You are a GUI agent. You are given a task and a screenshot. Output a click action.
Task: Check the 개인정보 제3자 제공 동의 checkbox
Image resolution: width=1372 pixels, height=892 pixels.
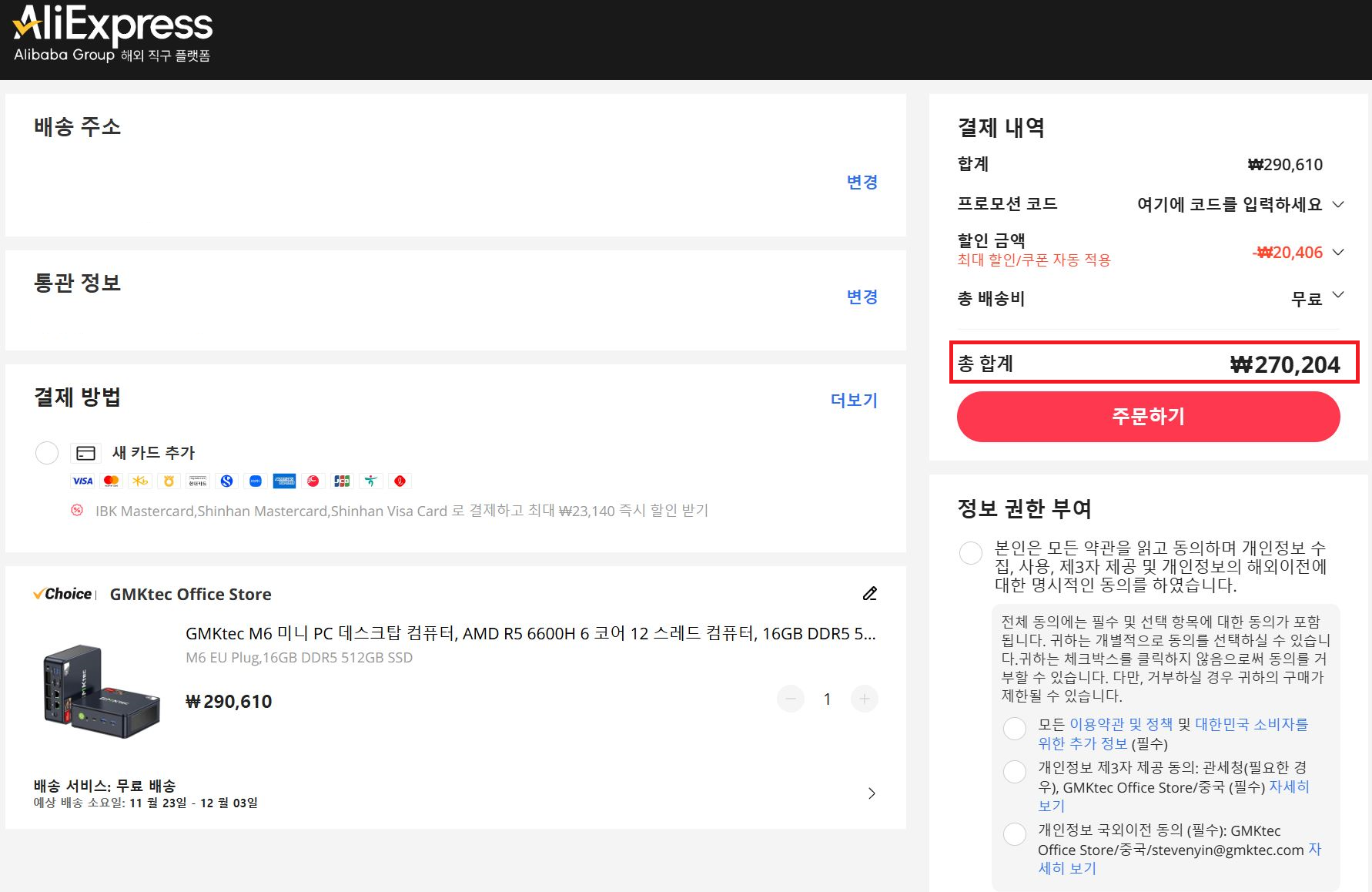point(1015,771)
